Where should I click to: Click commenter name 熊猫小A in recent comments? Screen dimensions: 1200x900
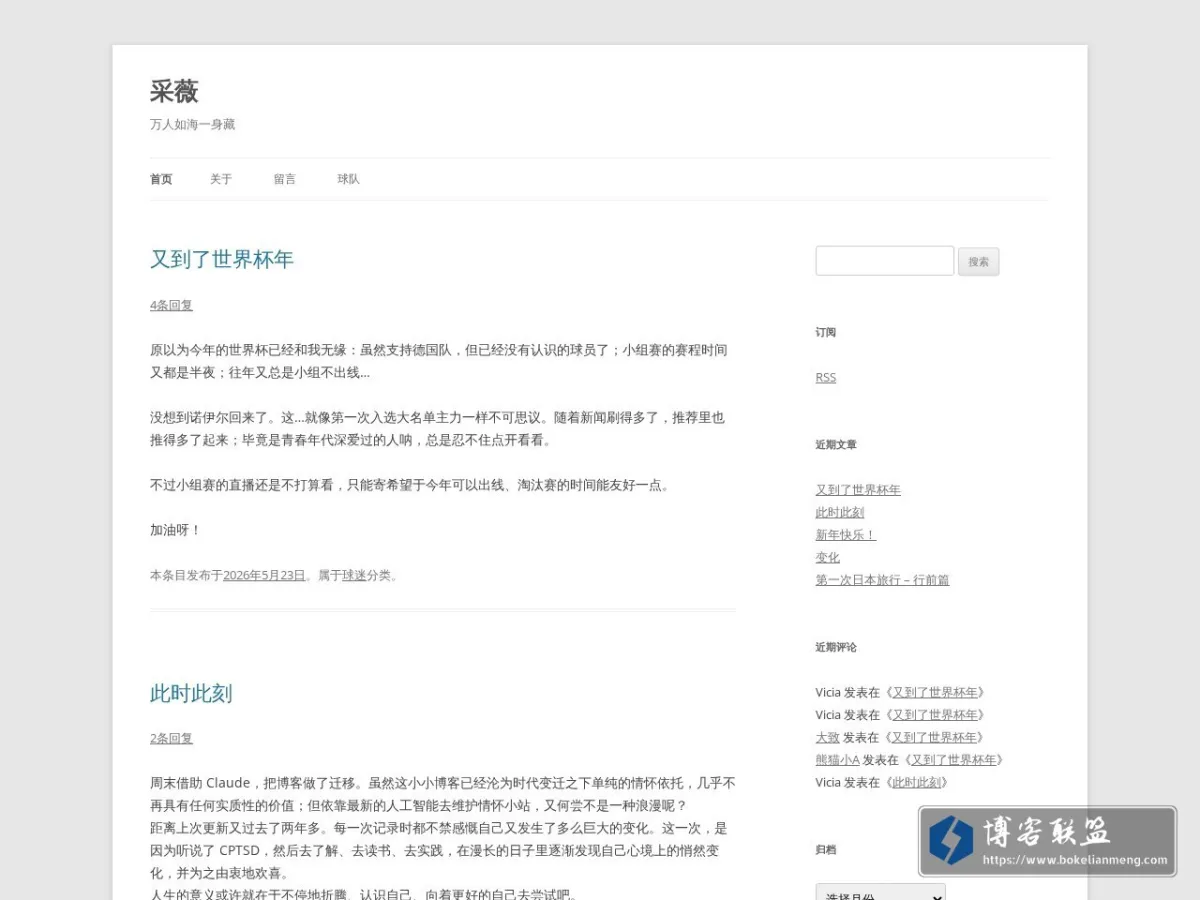838,760
